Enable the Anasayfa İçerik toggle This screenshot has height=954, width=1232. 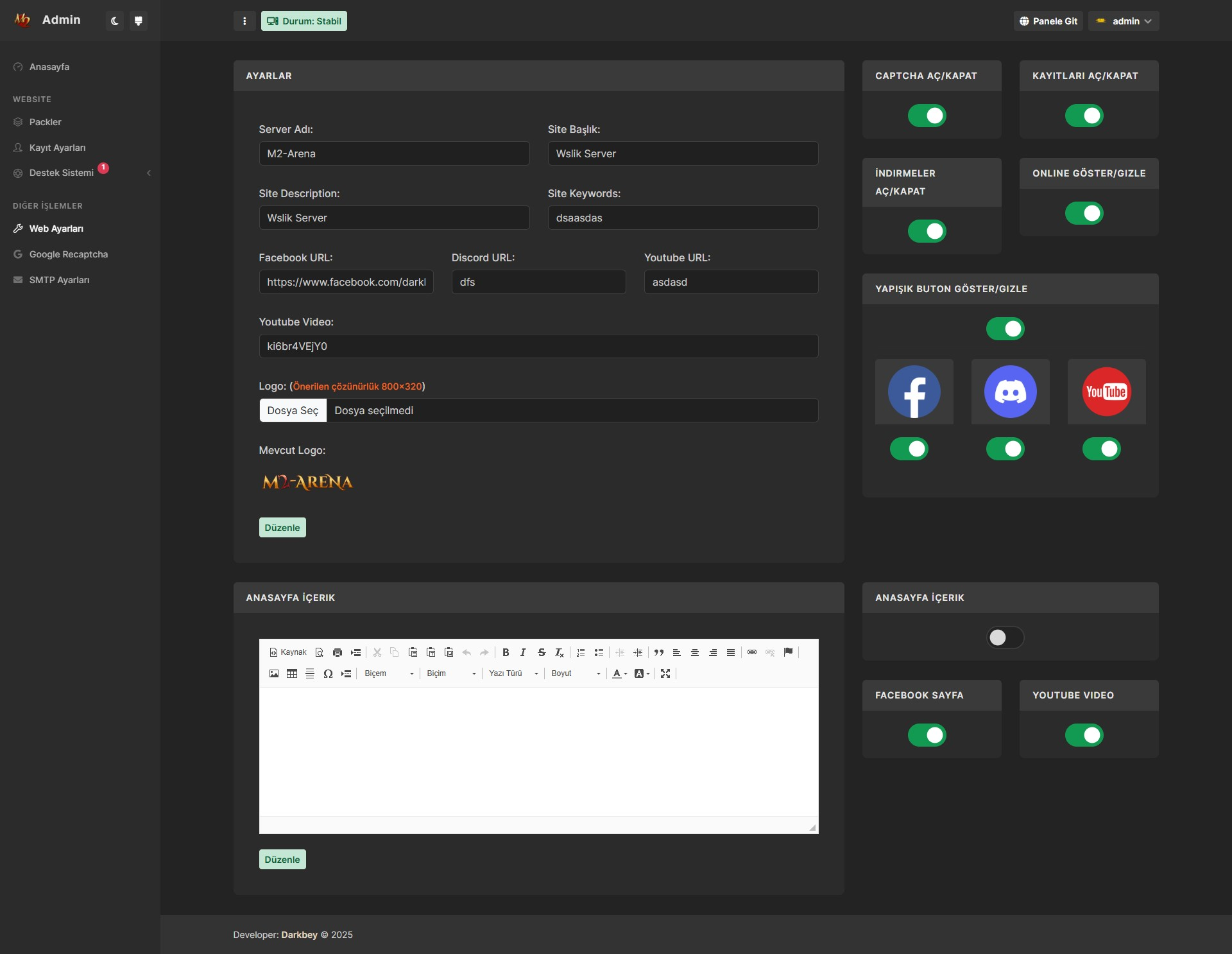(x=1005, y=637)
